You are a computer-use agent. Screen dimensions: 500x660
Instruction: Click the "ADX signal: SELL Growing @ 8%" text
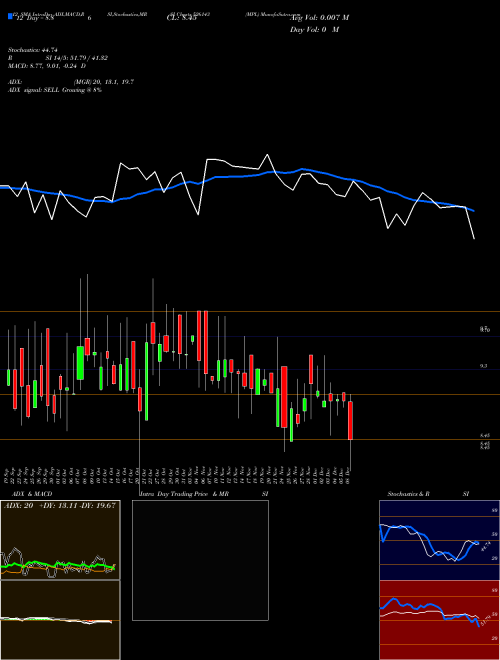click(55, 90)
